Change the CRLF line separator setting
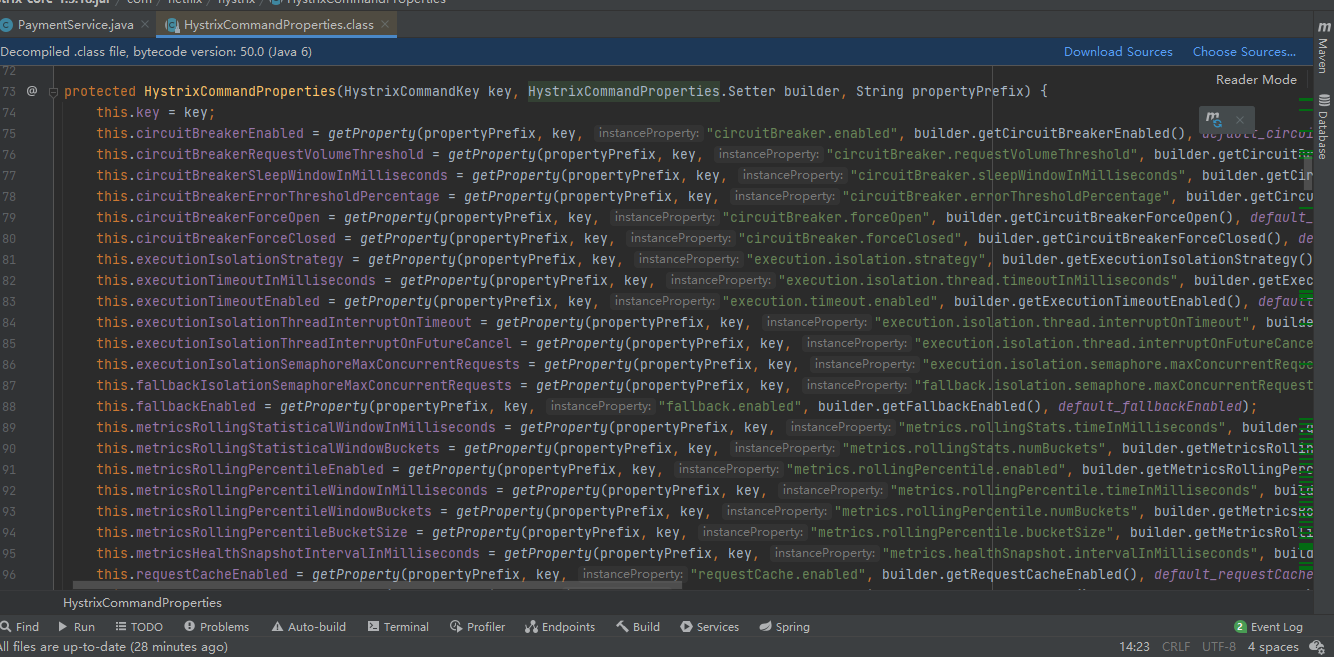Viewport: 1334px width, 657px height. pos(1176,647)
